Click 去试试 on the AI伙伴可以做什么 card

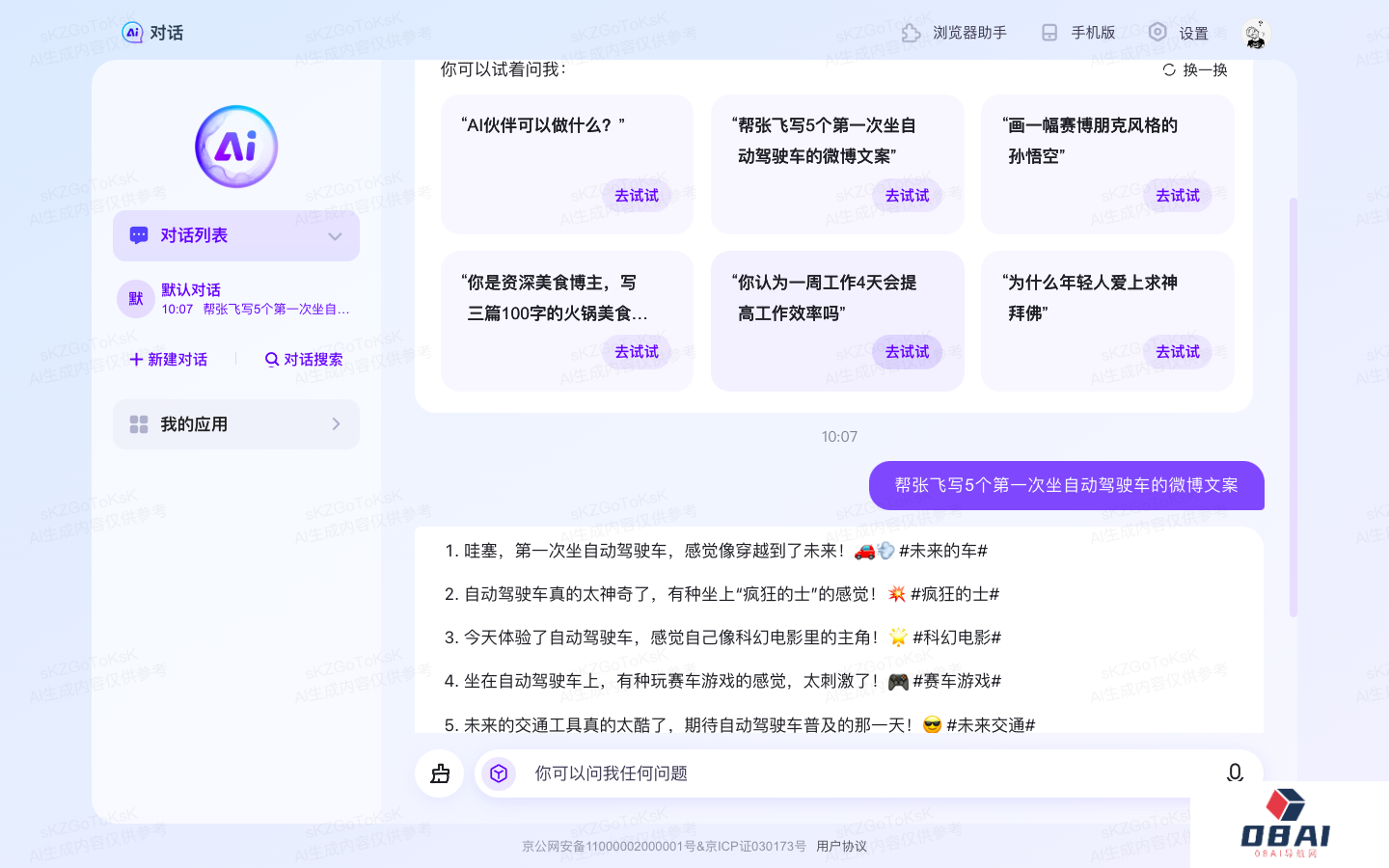[637, 195]
